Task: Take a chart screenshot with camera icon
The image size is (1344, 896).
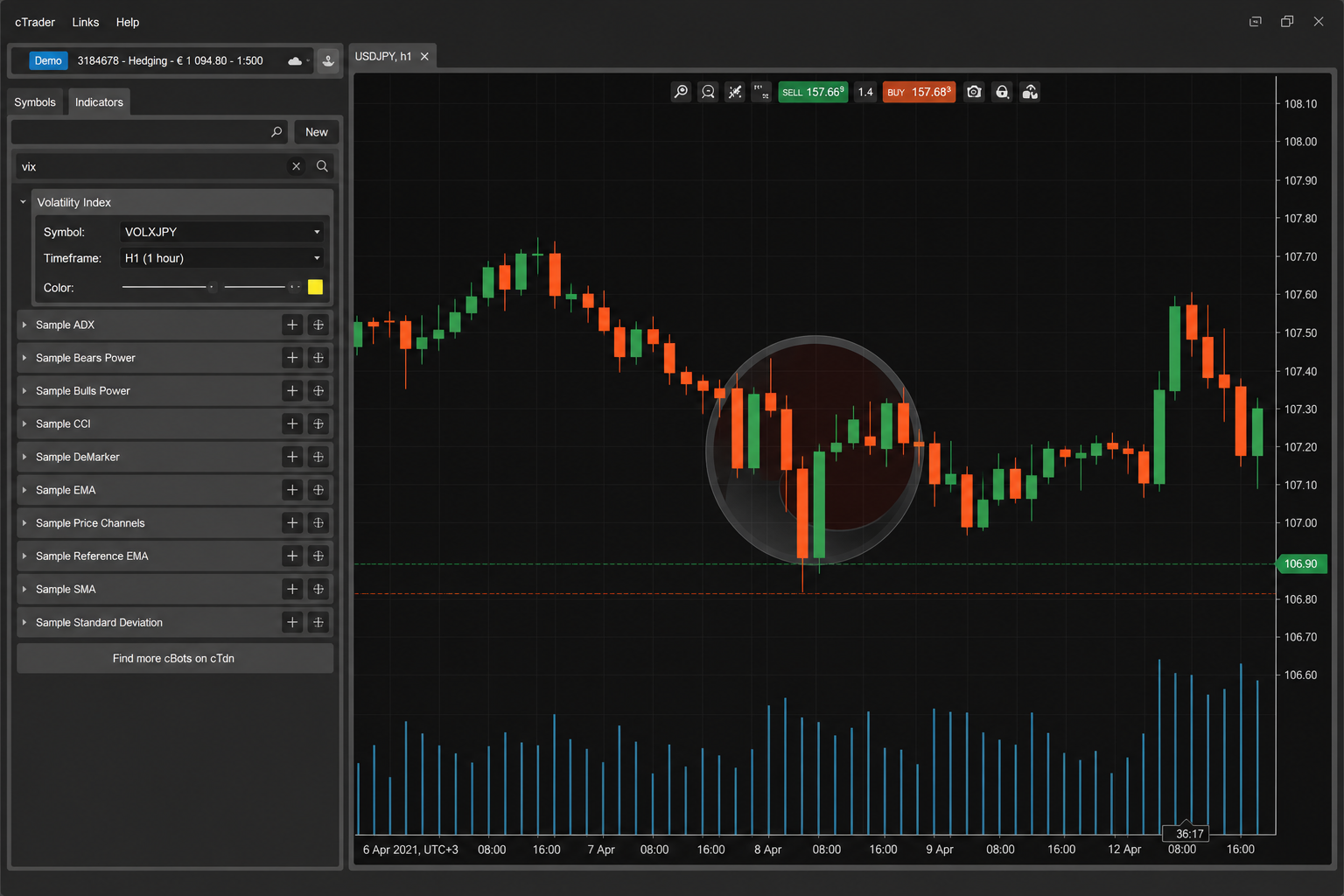Action: tap(974, 92)
